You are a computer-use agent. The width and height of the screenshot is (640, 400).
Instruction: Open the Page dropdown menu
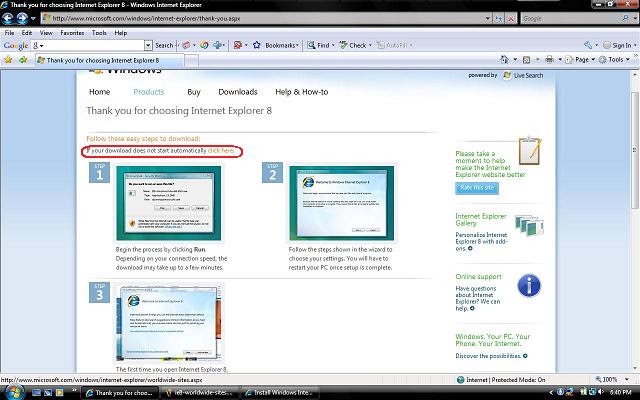pos(580,60)
